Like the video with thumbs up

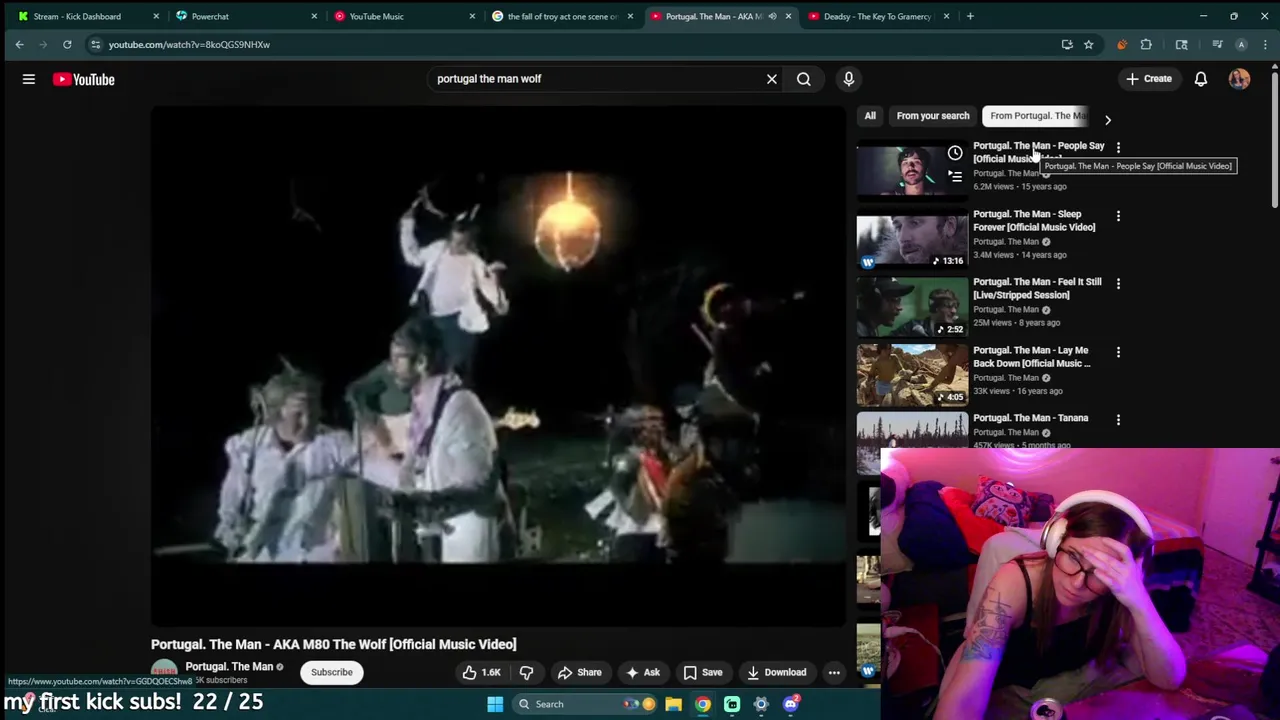click(482, 672)
